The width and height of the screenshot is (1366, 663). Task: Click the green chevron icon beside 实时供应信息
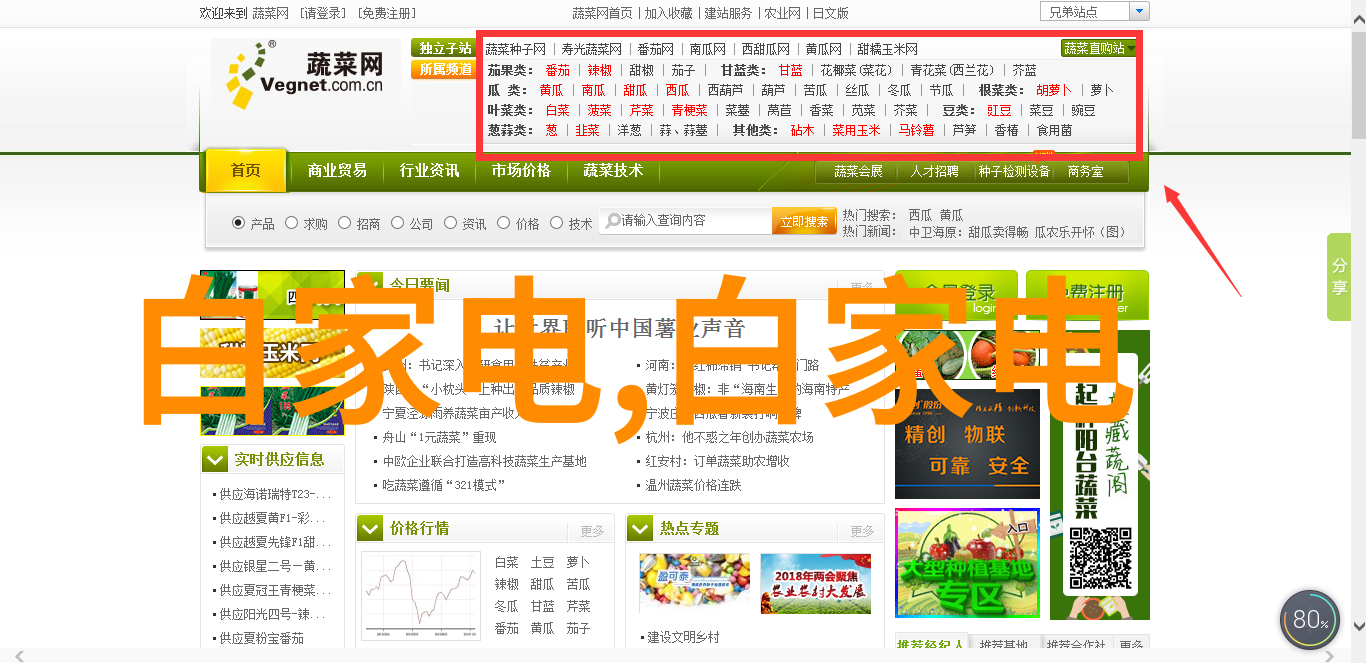pos(215,459)
